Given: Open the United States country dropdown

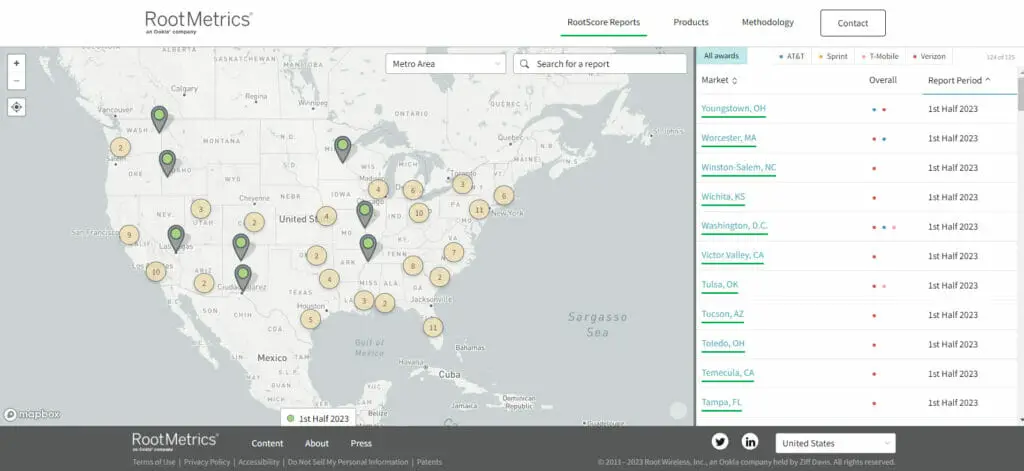Looking at the screenshot, I should [835, 443].
